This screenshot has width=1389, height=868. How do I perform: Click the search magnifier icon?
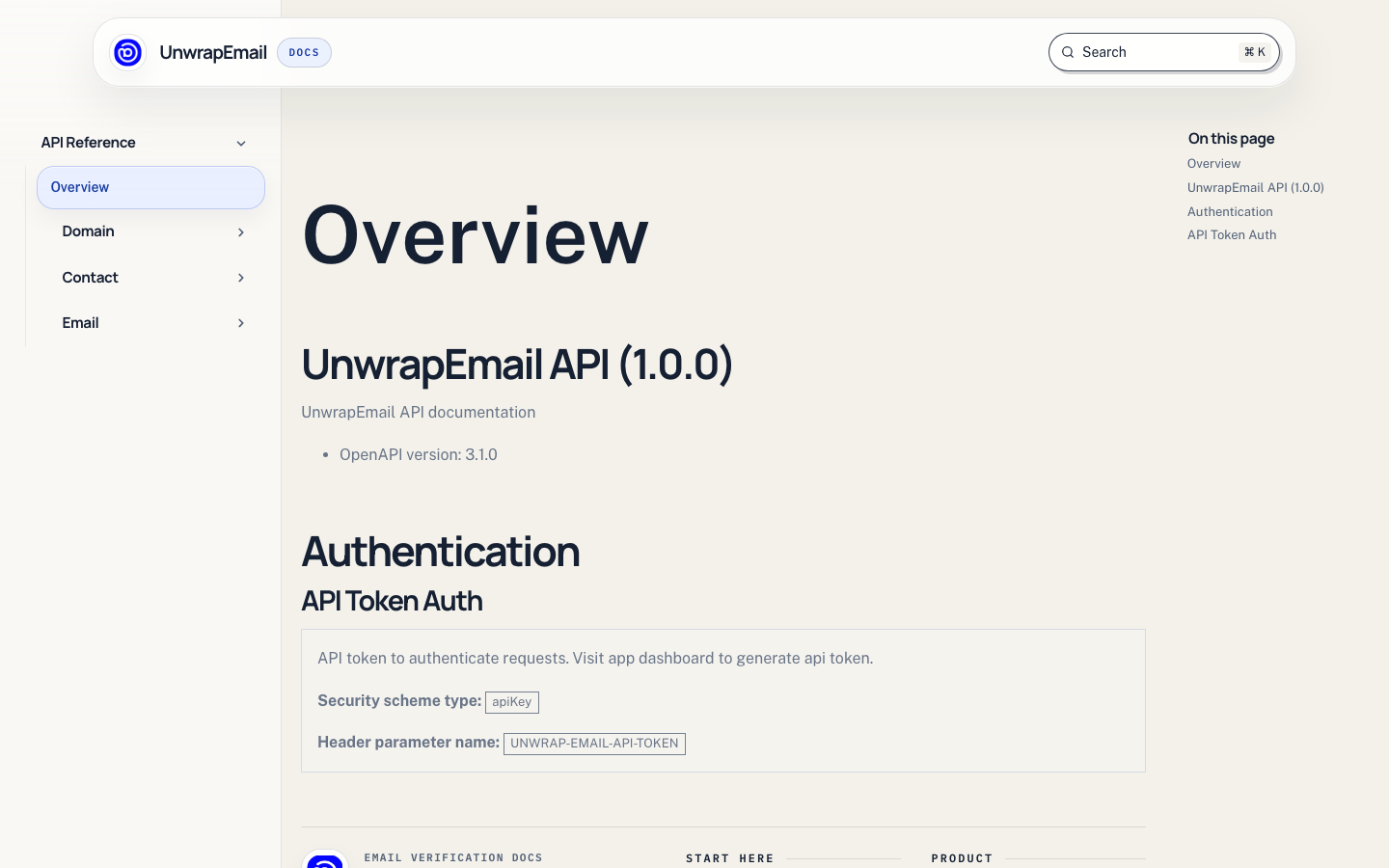pyautogui.click(x=1068, y=52)
